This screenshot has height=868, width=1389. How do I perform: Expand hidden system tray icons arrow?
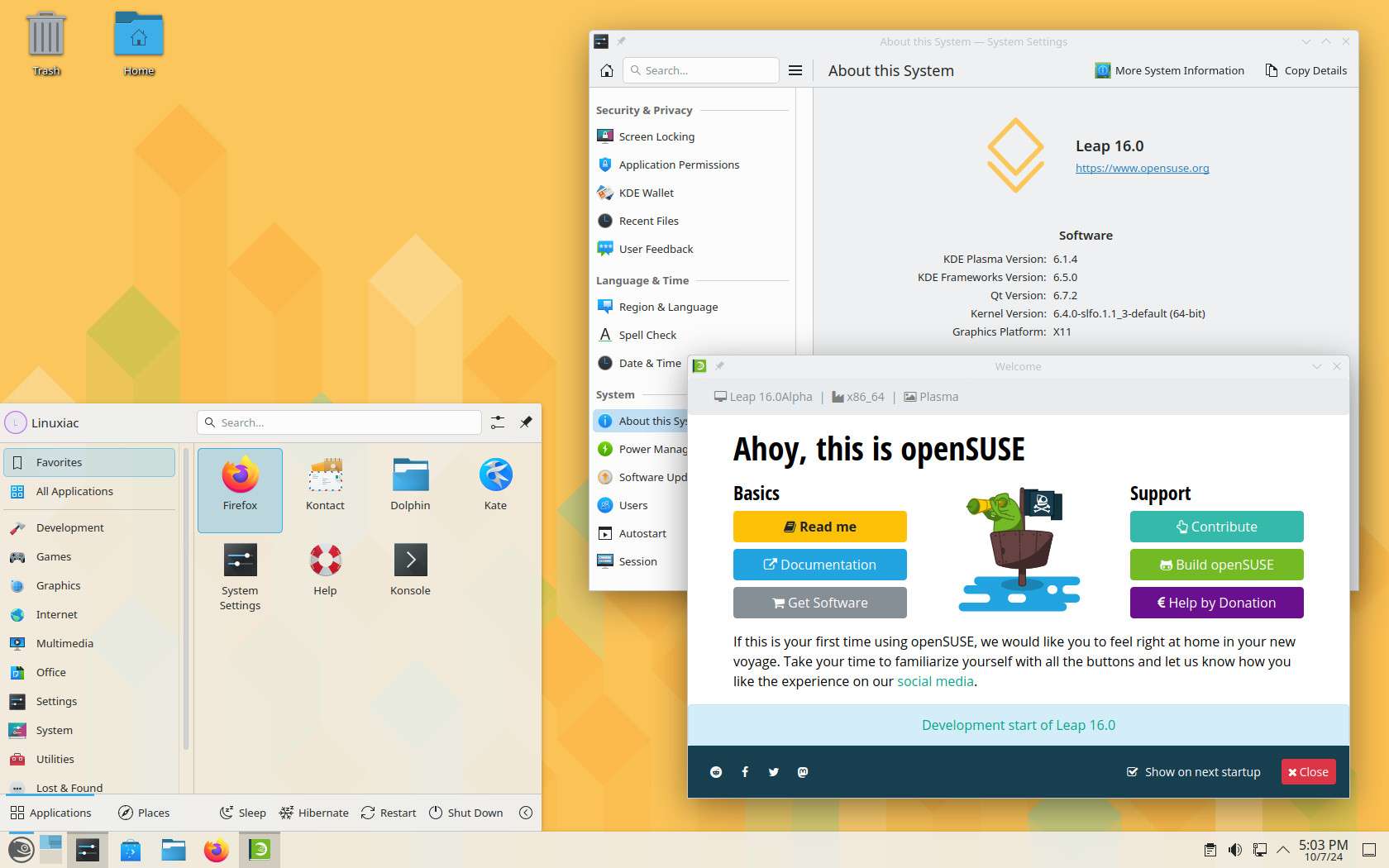point(1283,850)
